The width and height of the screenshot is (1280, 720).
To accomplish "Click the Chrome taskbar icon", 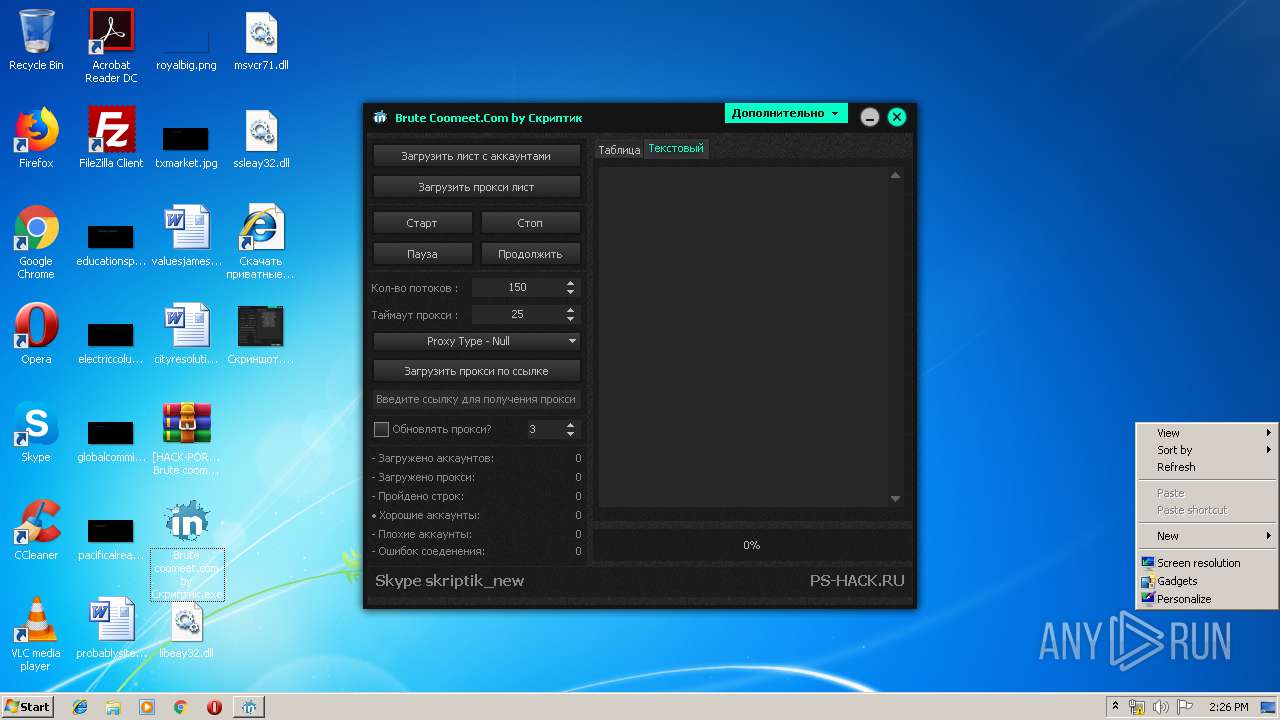I will (x=181, y=707).
